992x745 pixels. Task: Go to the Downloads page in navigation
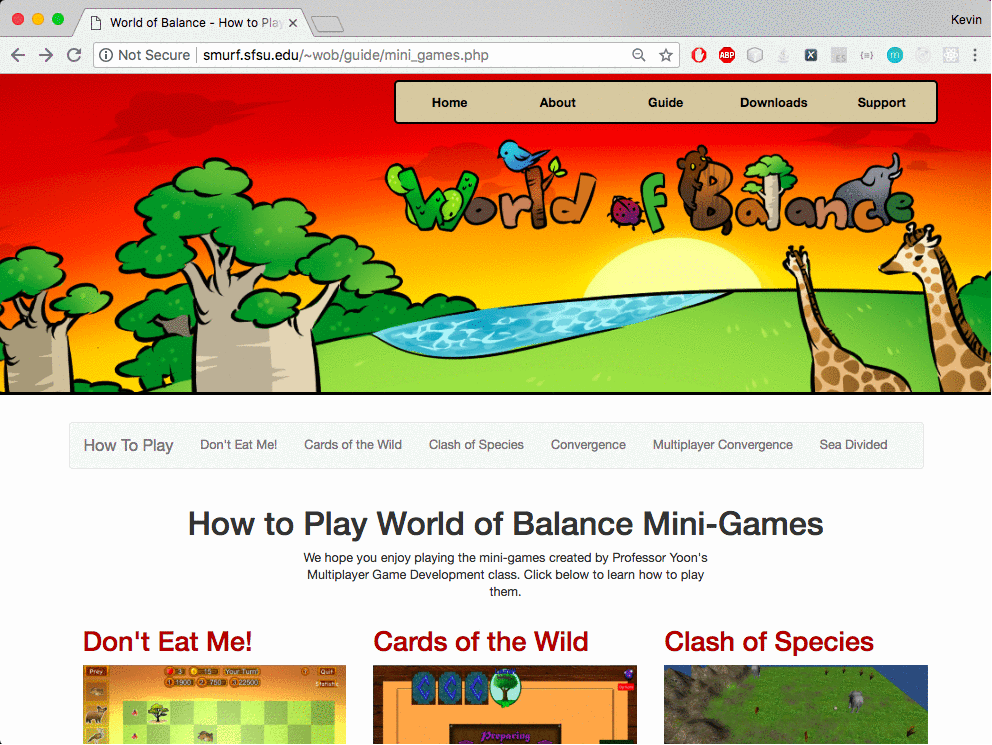773,102
